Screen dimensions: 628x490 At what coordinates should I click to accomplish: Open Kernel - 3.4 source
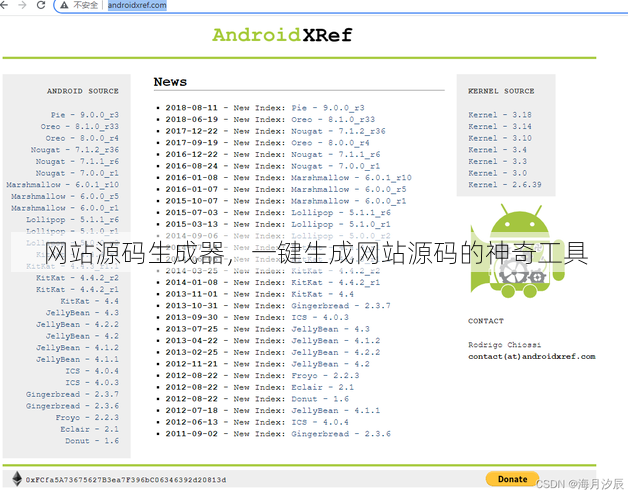click(x=497, y=149)
